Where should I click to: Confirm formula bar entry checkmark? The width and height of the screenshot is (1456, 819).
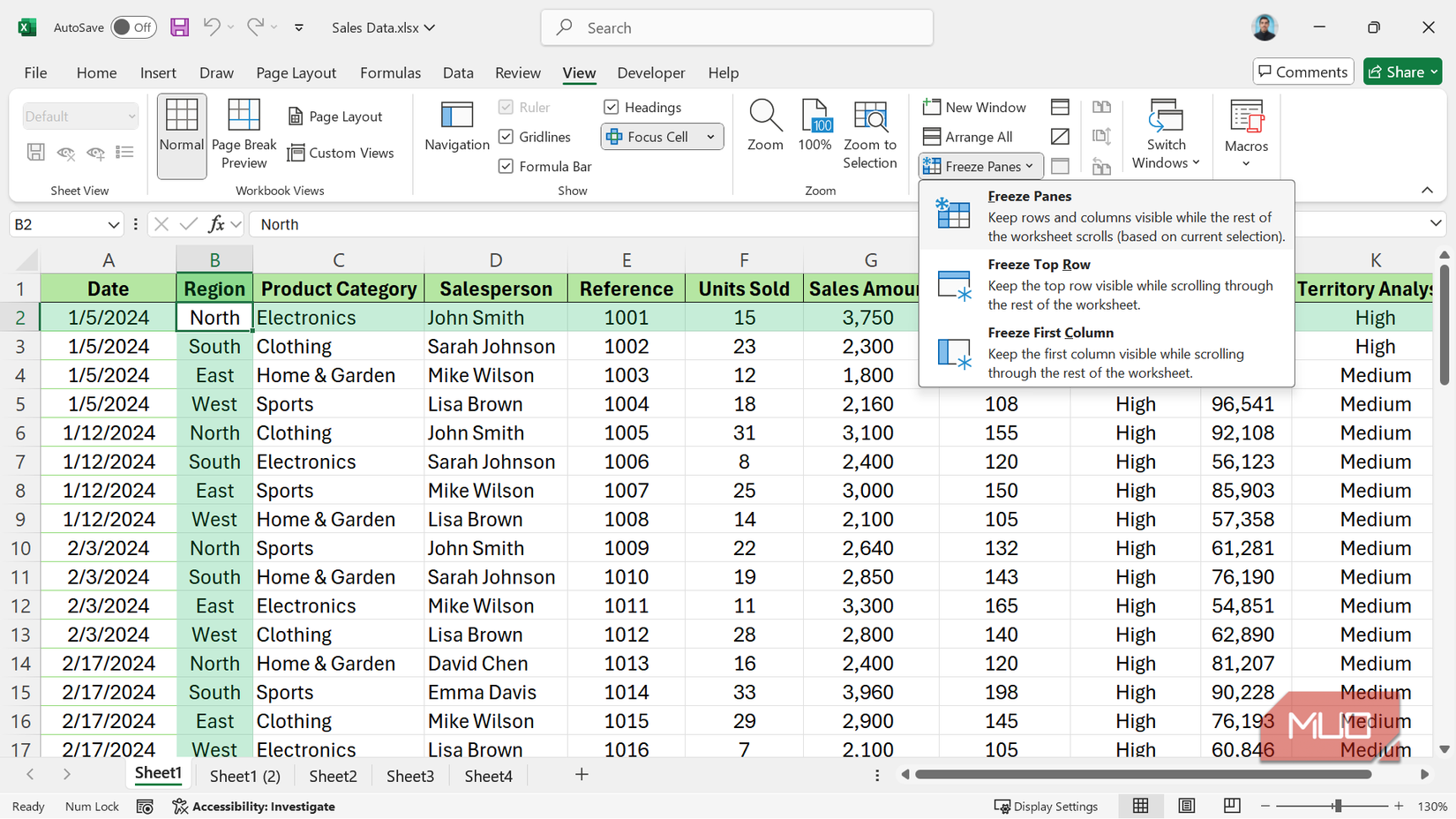pyautogui.click(x=188, y=224)
